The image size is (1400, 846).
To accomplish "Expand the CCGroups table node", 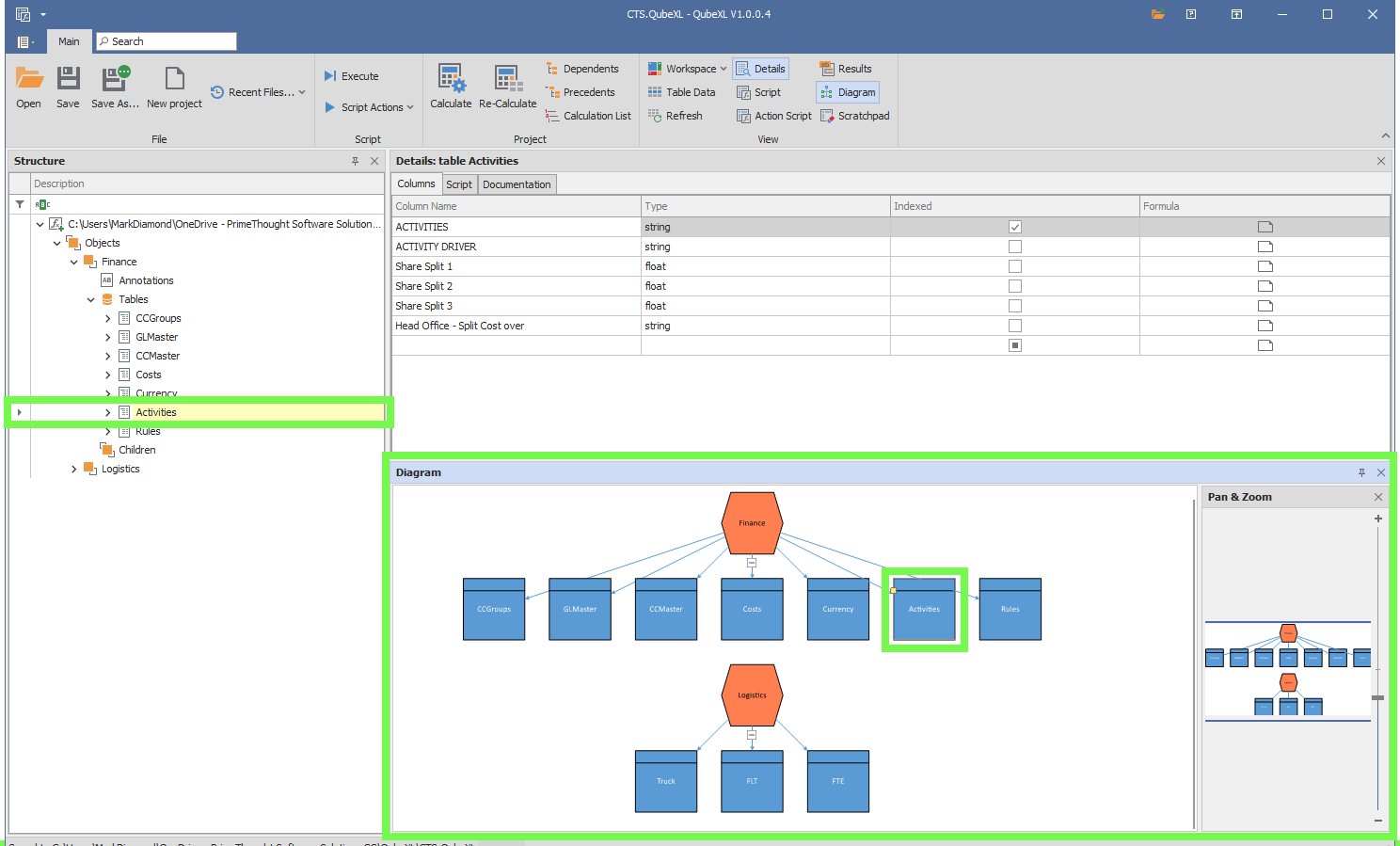I will pos(108,318).
